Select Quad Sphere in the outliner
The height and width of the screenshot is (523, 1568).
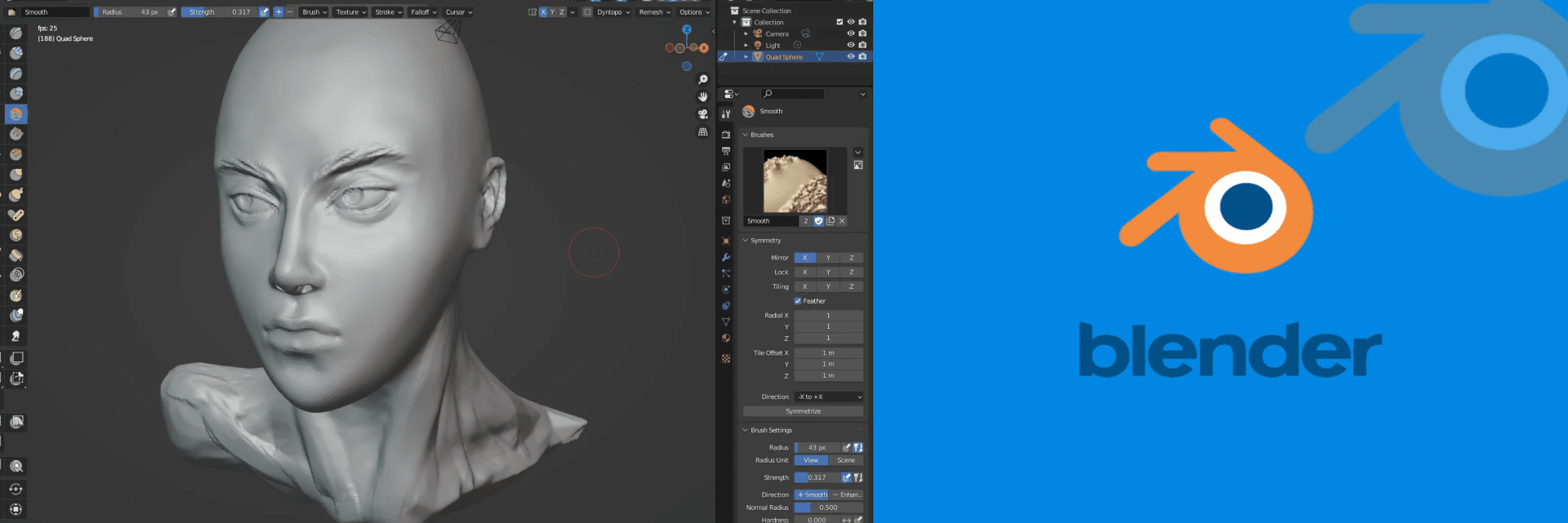[x=784, y=57]
